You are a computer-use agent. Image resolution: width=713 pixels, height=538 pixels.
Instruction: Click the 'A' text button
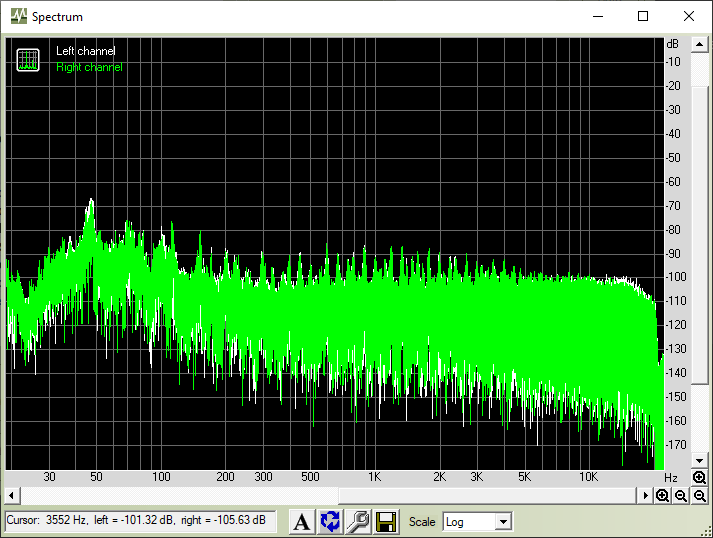click(x=301, y=521)
